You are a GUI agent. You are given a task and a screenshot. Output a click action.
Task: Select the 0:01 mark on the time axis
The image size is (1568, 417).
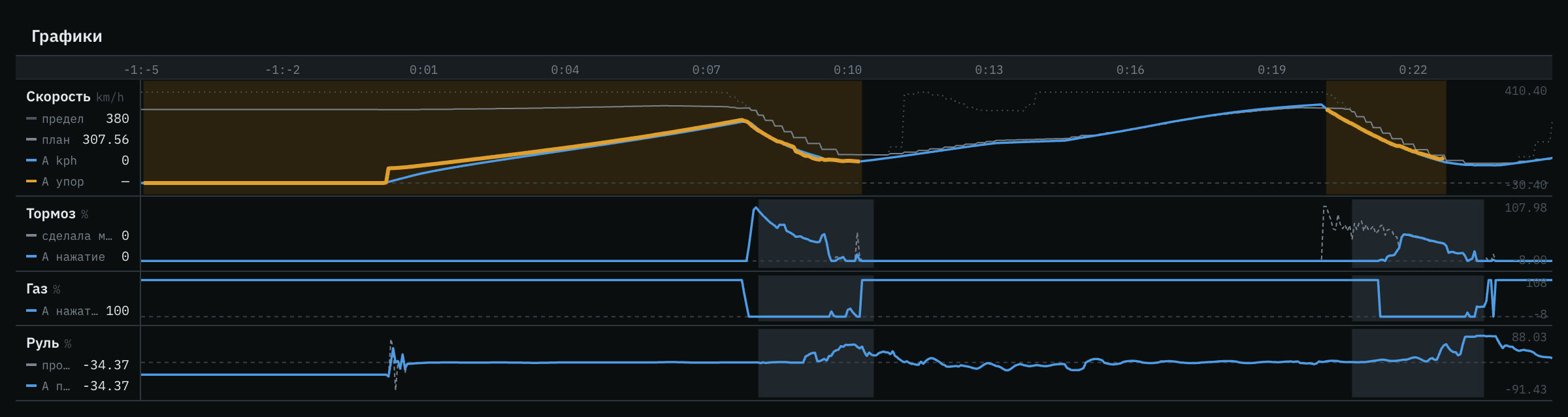tap(423, 70)
